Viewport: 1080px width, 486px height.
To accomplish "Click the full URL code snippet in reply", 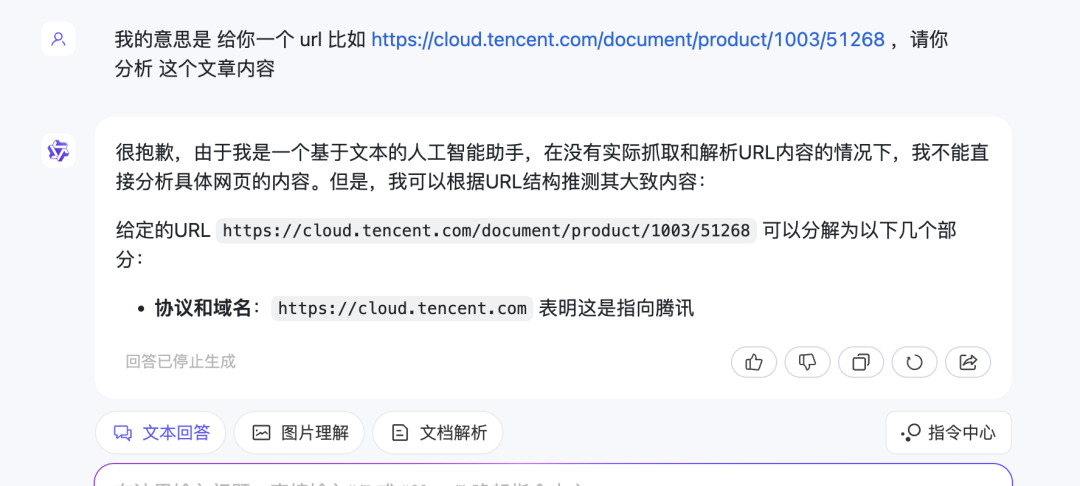I will pyautogui.click(x=486, y=231).
